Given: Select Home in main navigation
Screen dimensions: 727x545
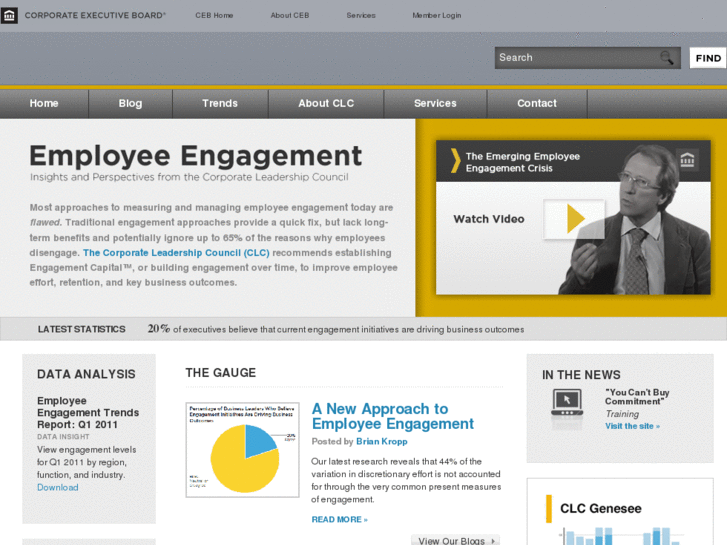Looking at the screenshot, I should 44,103.
